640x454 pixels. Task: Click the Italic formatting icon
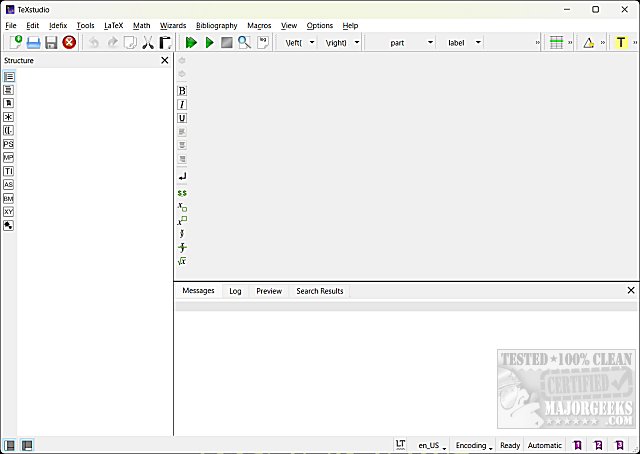pos(182,105)
